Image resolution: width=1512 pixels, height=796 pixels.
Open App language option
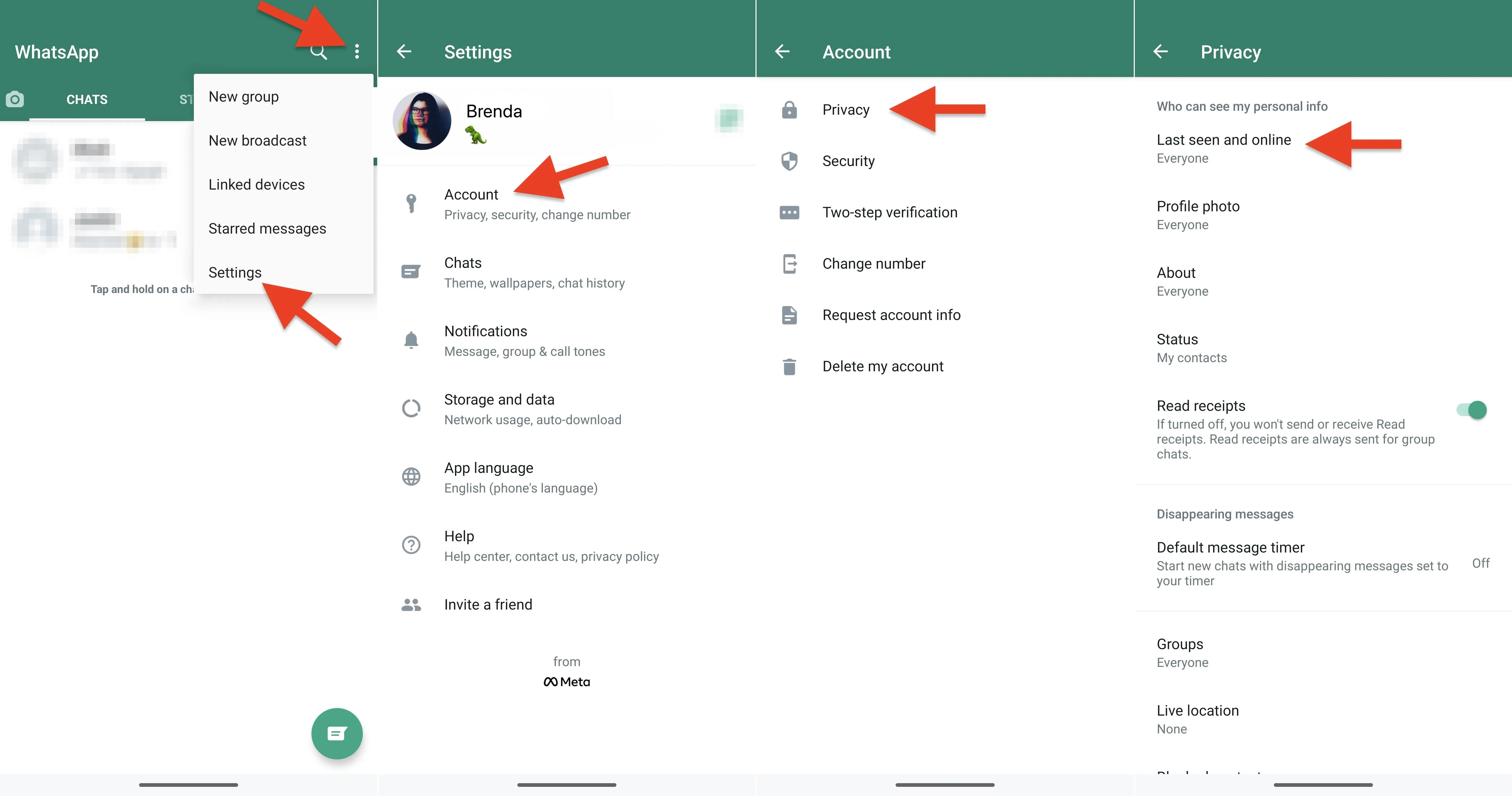pos(566,478)
